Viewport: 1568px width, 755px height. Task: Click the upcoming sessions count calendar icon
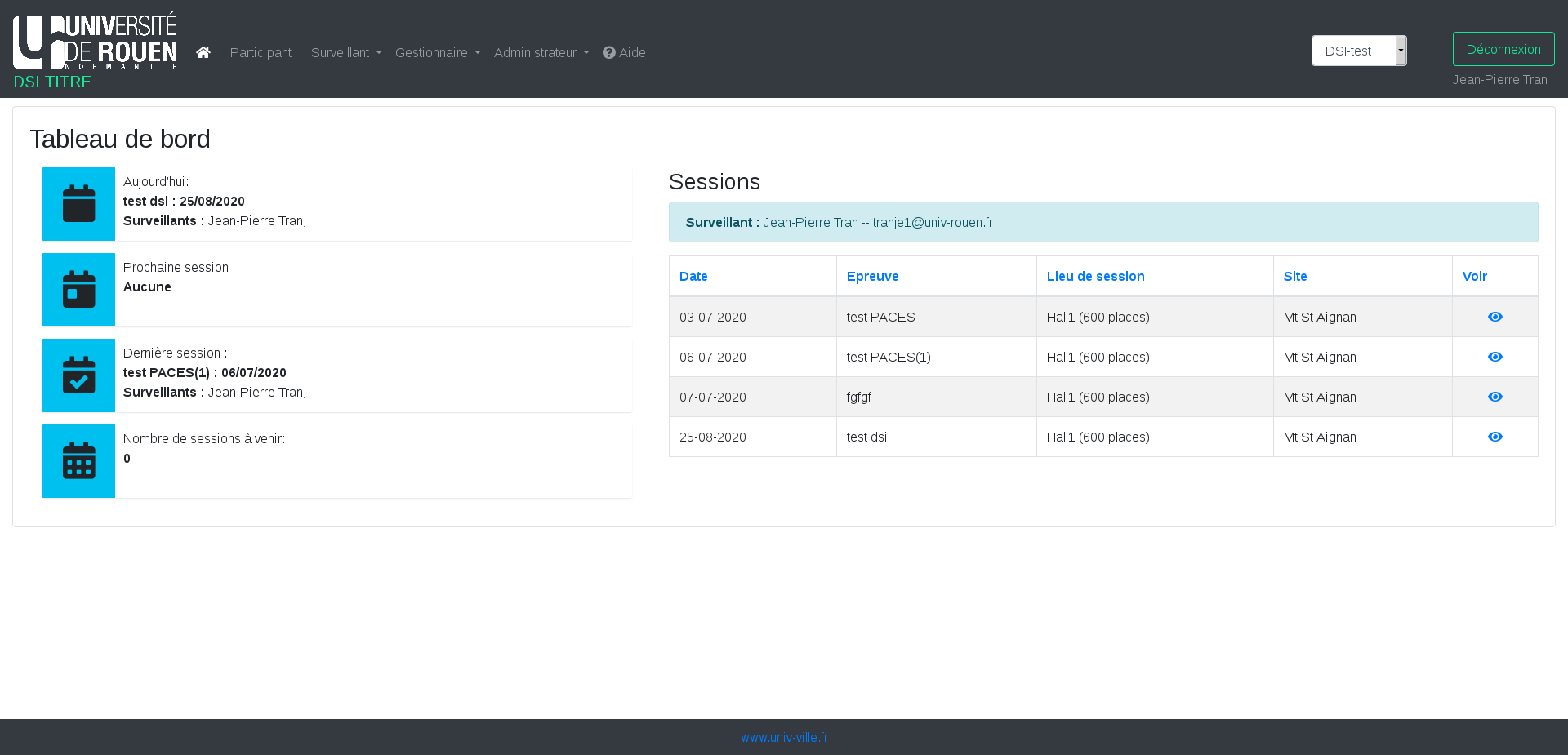click(78, 461)
